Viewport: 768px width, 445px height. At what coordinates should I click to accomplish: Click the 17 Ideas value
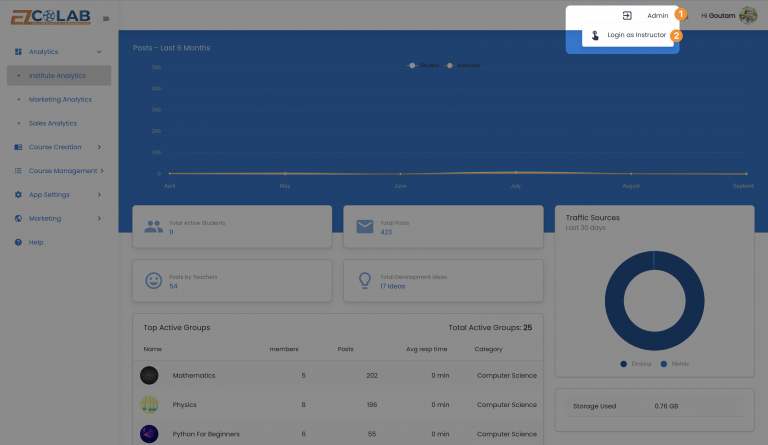tap(392, 286)
